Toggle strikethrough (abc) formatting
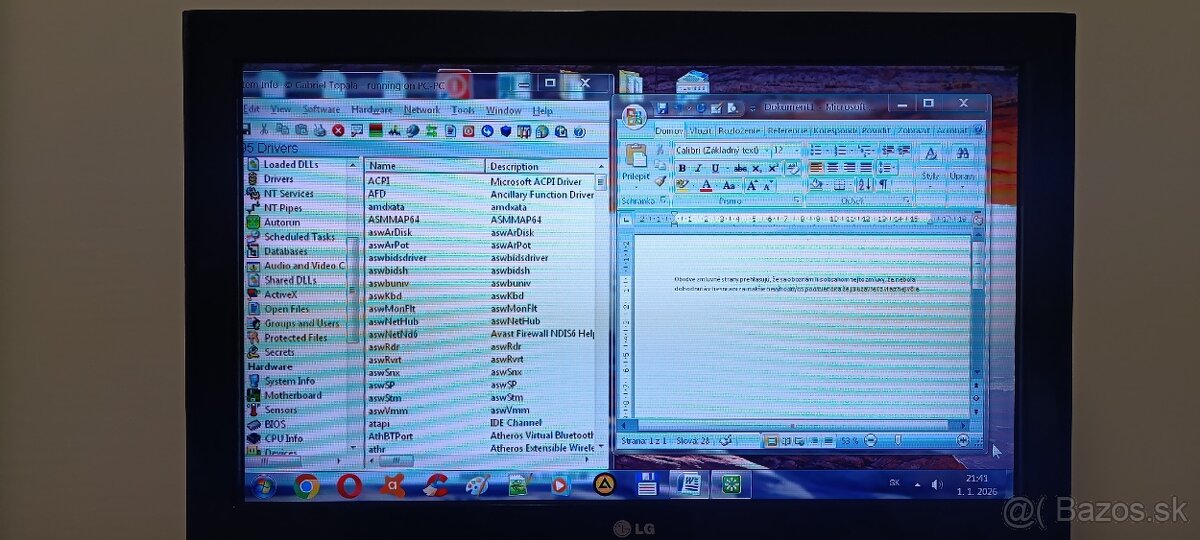1200x540 pixels. click(740, 168)
